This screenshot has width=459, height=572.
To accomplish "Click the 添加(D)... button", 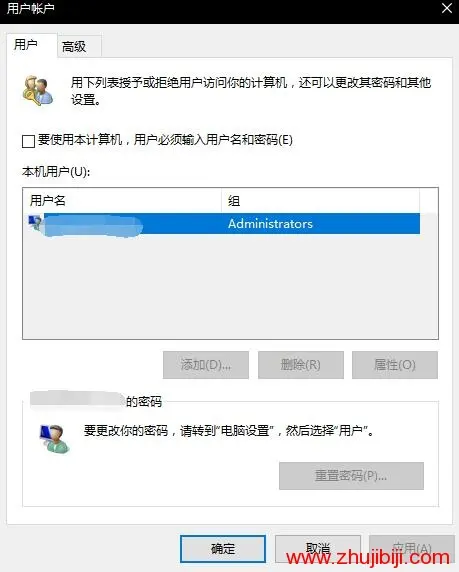I will click(x=206, y=365).
